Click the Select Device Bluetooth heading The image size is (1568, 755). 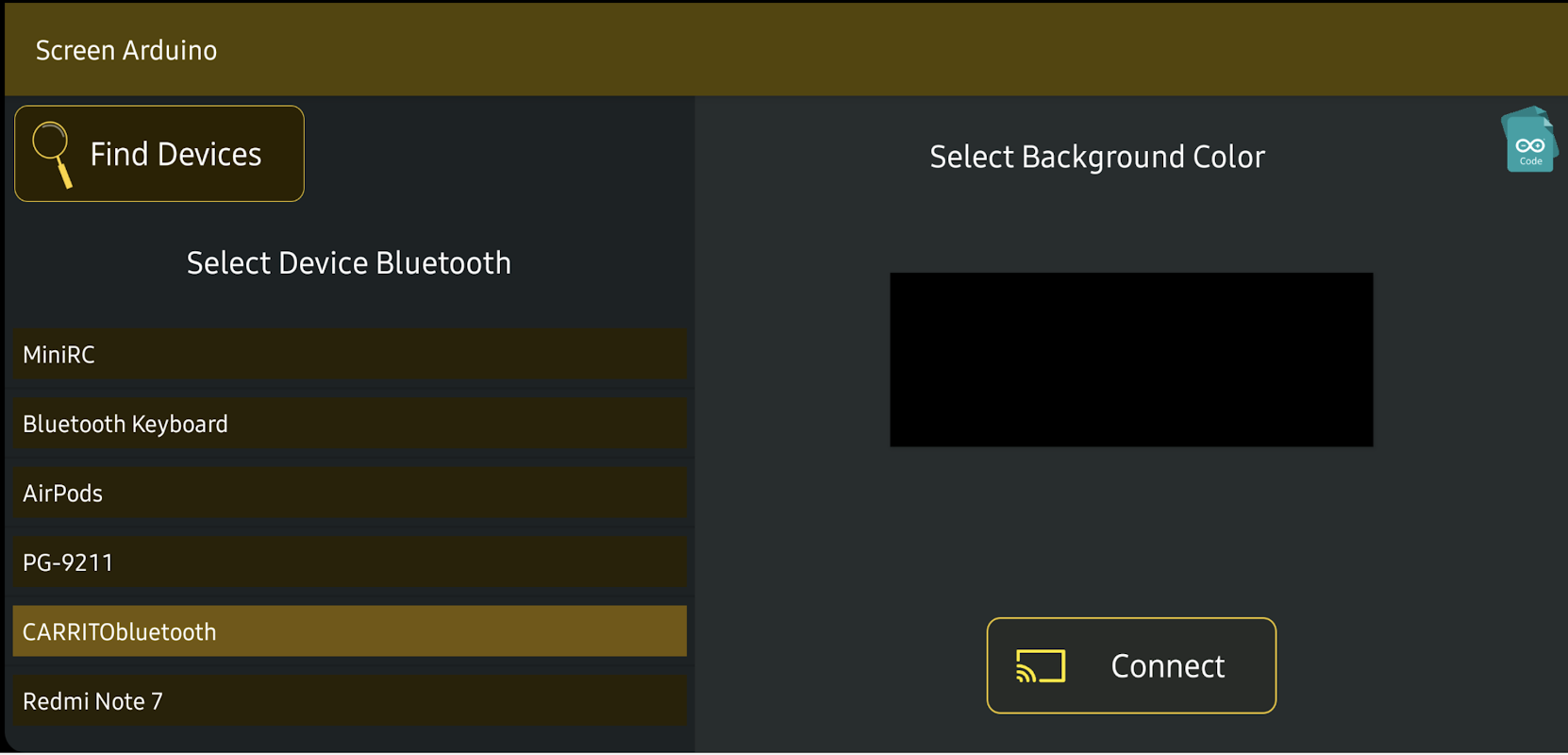(x=348, y=263)
